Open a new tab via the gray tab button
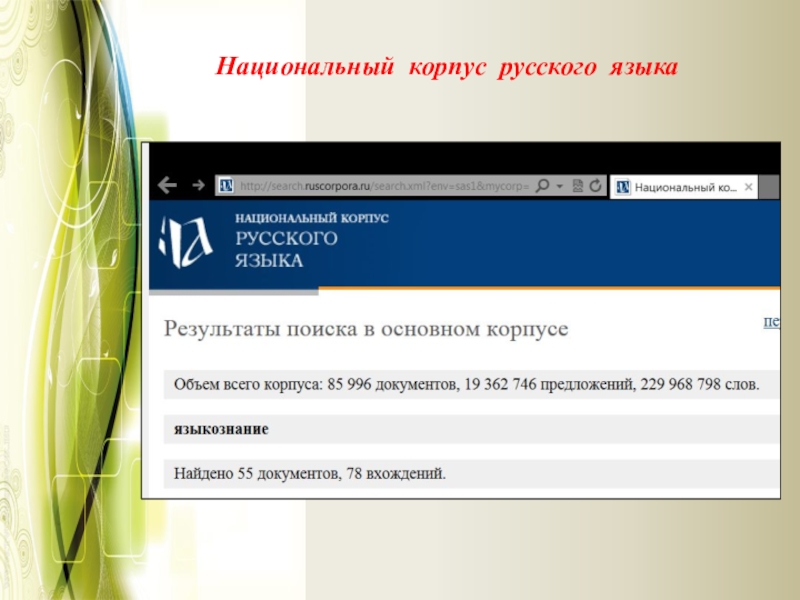This screenshot has height=600, width=800. [x=769, y=187]
